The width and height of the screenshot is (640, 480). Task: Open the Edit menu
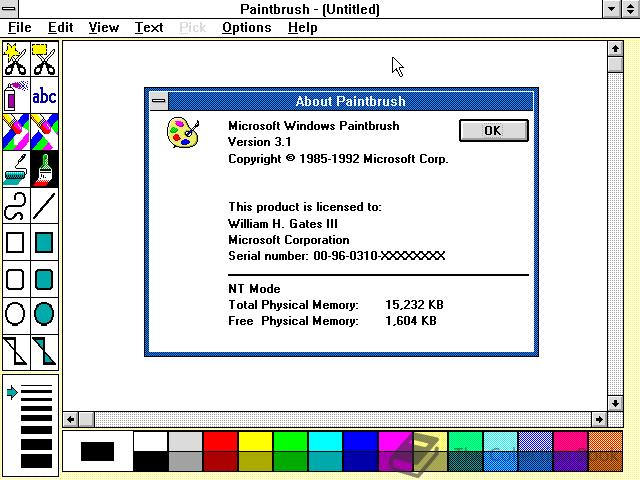60,28
